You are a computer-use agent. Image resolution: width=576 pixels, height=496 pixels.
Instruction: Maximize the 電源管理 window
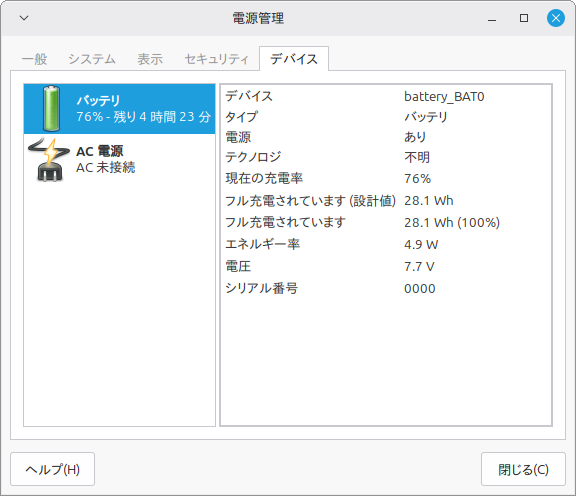pos(524,18)
